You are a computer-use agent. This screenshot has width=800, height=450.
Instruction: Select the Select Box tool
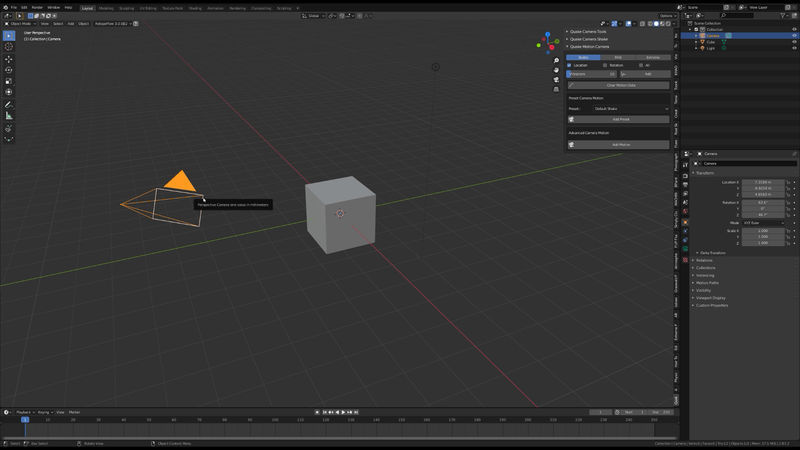coord(9,36)
